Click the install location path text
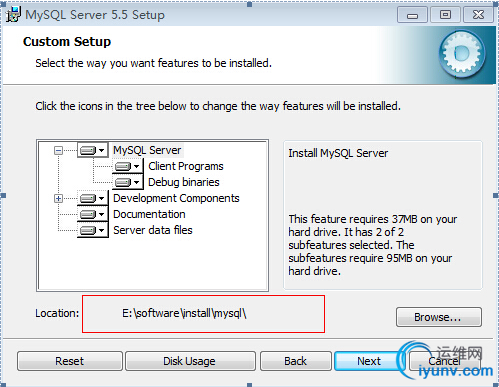 [184, 313]
